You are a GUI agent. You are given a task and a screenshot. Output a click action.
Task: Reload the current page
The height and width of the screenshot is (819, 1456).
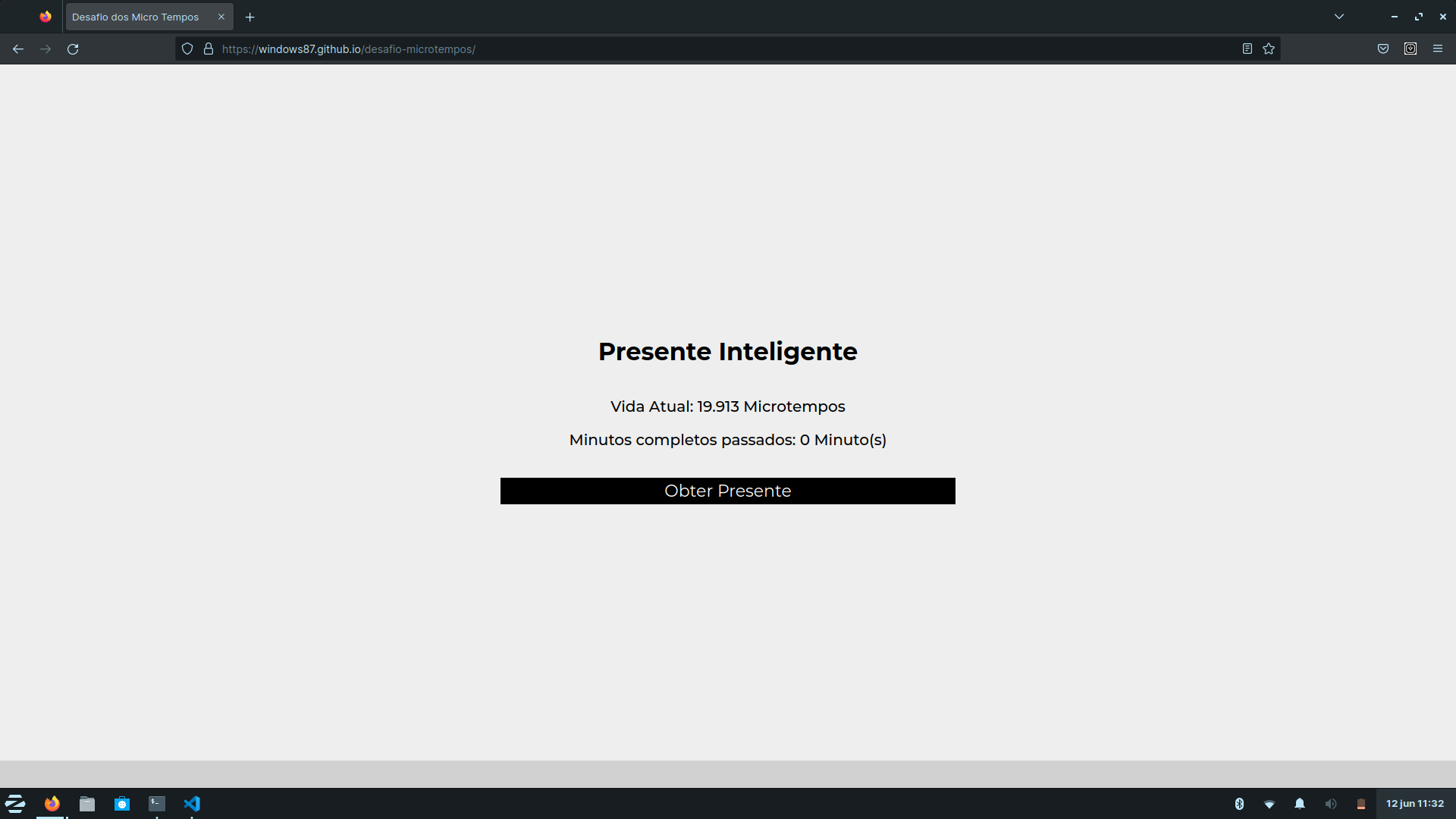(x=73, y=49)
